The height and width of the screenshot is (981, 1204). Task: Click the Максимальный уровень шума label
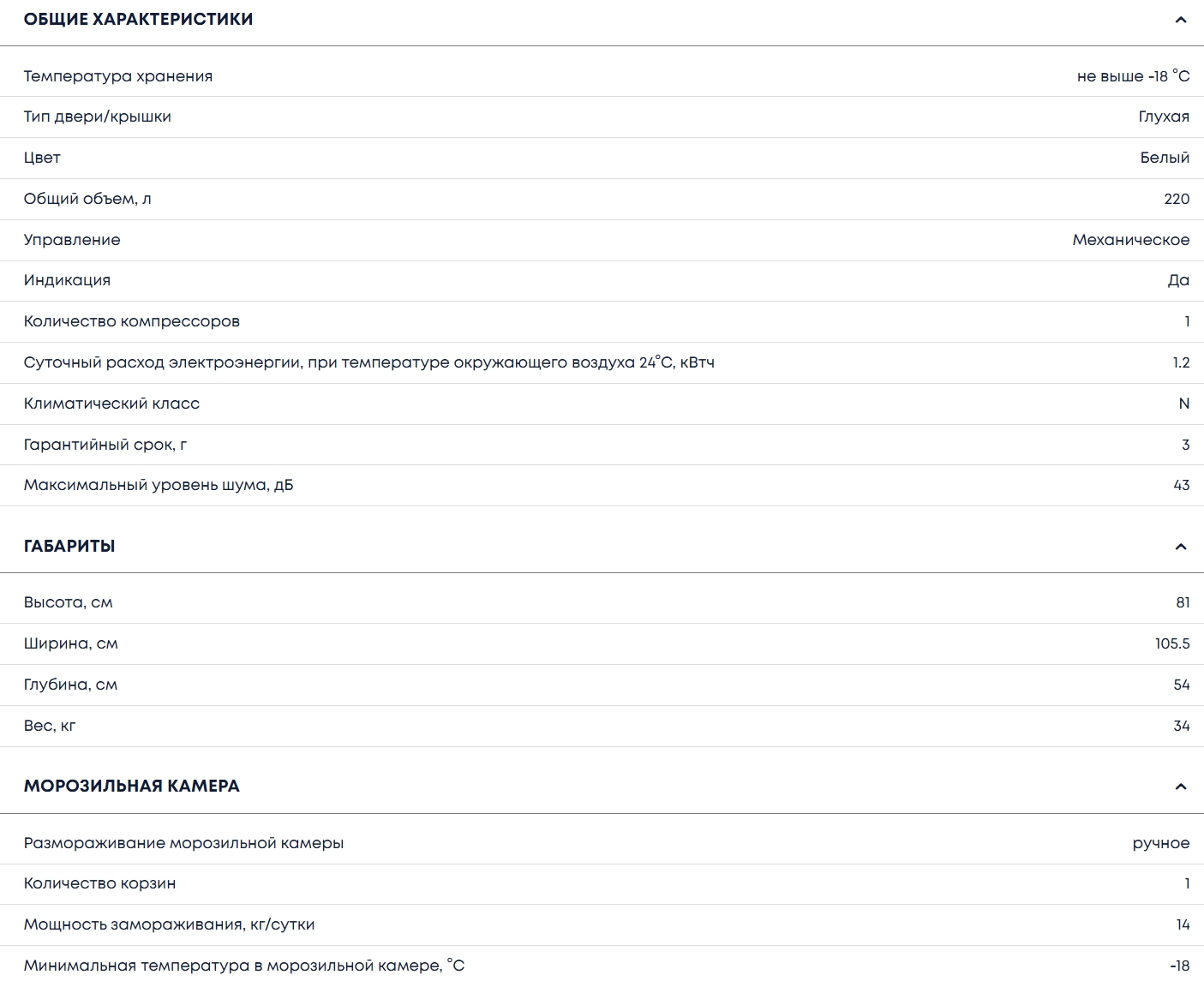point(159,485)
